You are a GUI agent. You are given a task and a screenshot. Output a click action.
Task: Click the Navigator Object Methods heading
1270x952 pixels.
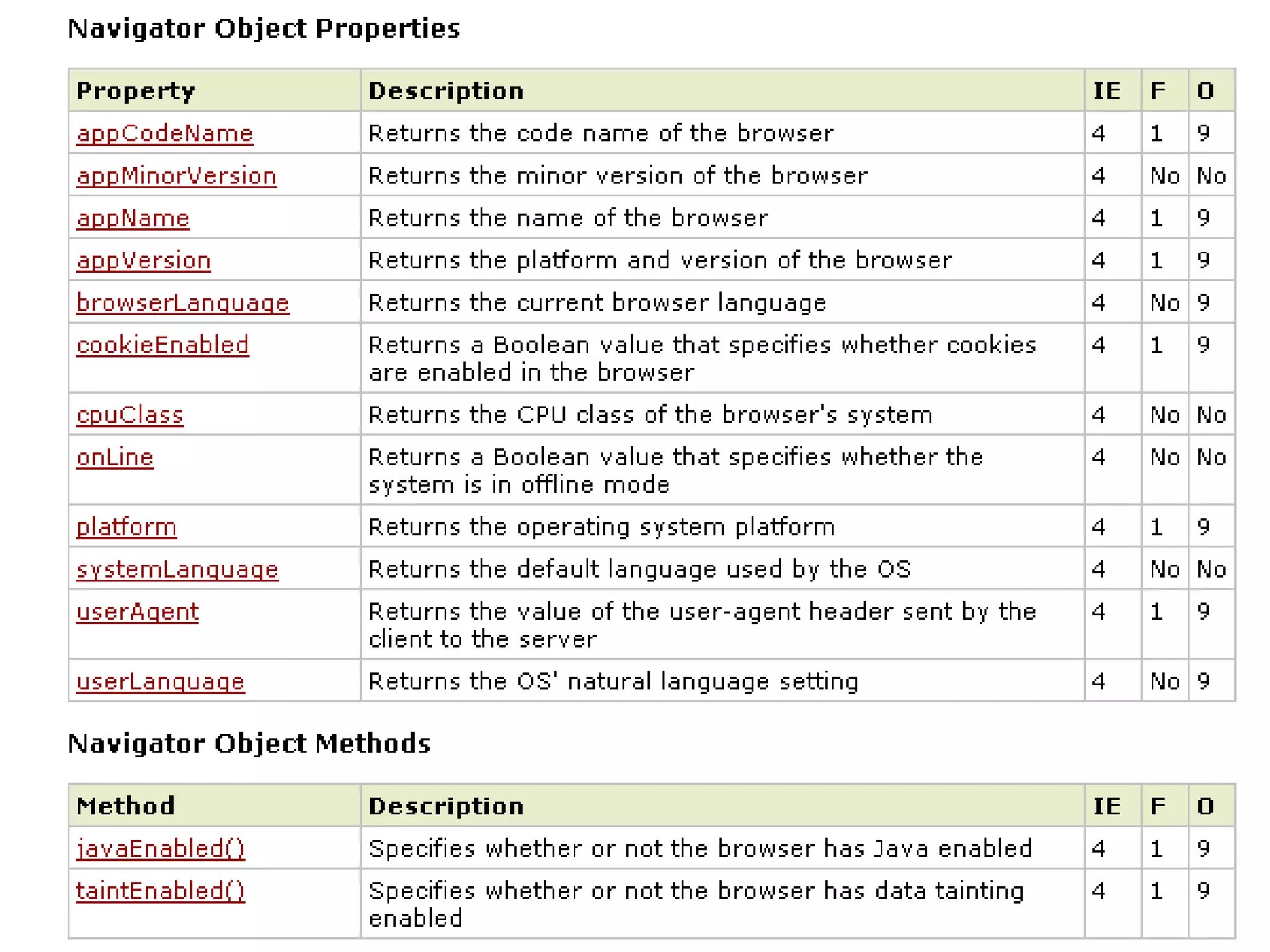[249, 744]
